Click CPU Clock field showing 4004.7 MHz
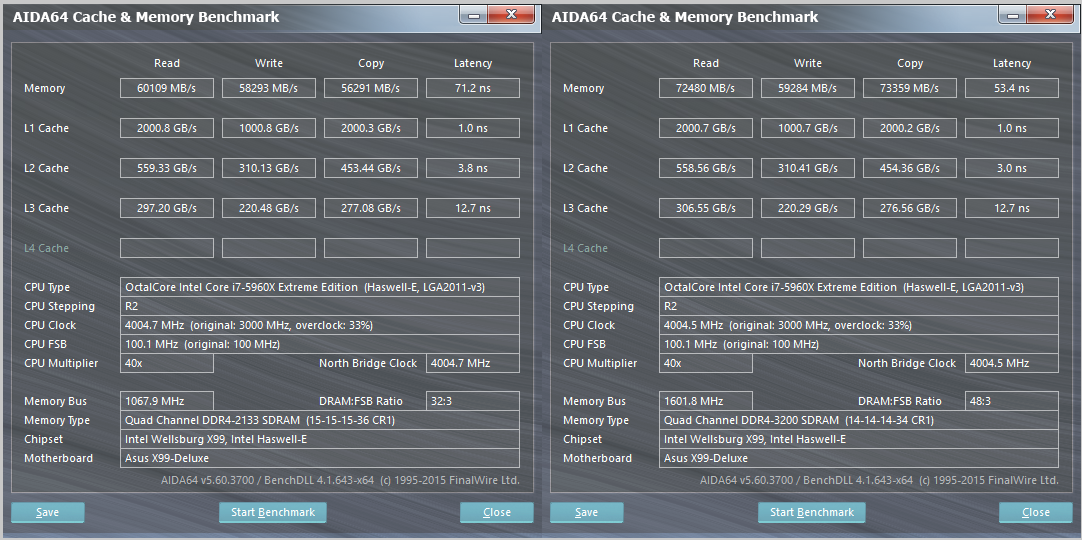Screen dimensions: 1082x540 [x=320, y=326]
